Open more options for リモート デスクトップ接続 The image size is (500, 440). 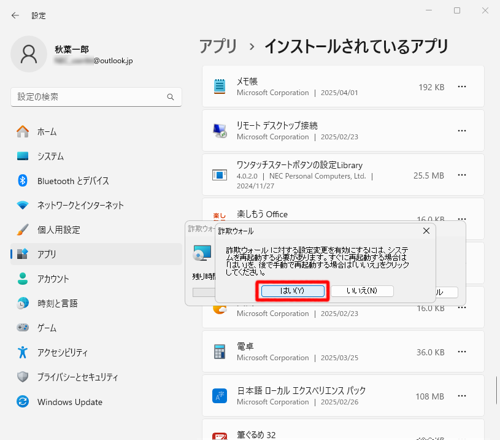[x=462, y=131]
